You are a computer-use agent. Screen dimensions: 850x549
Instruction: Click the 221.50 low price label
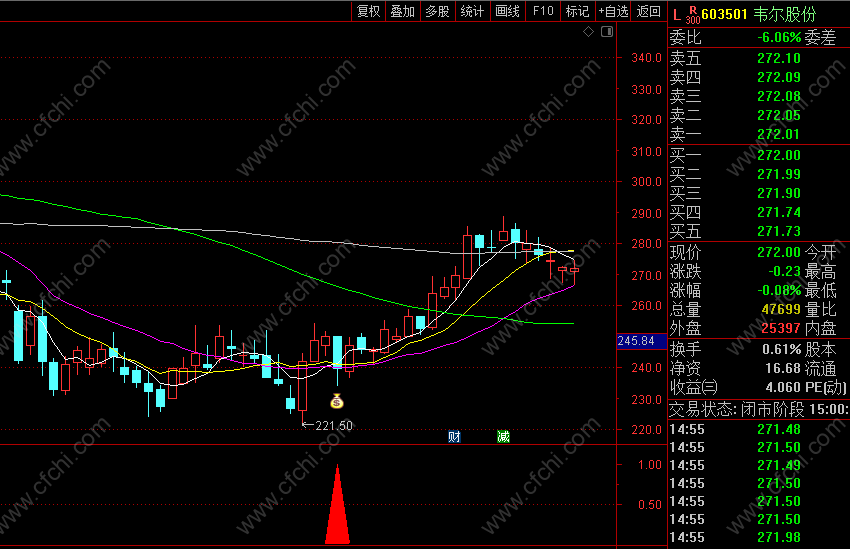point(333,425)
